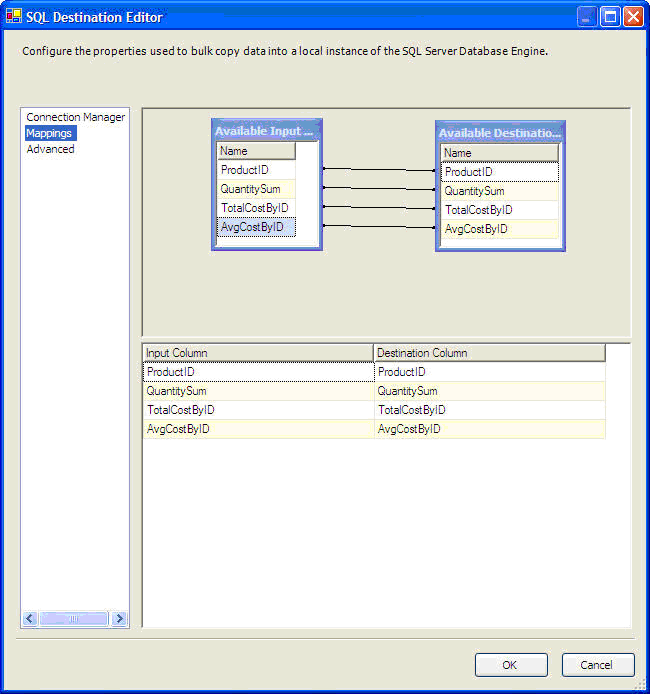Select the QuantitySum mapping line
The height and width of the screenshot is (694, 650).
379,189
